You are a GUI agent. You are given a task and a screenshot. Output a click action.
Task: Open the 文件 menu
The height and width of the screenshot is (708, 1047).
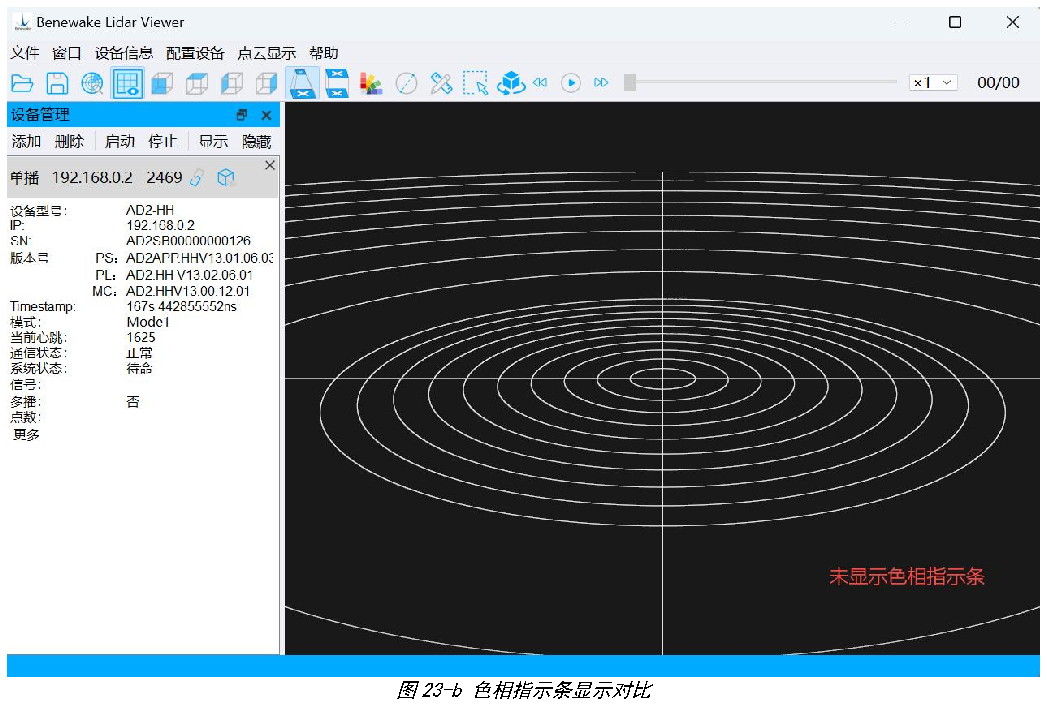(x=25, y=53)
